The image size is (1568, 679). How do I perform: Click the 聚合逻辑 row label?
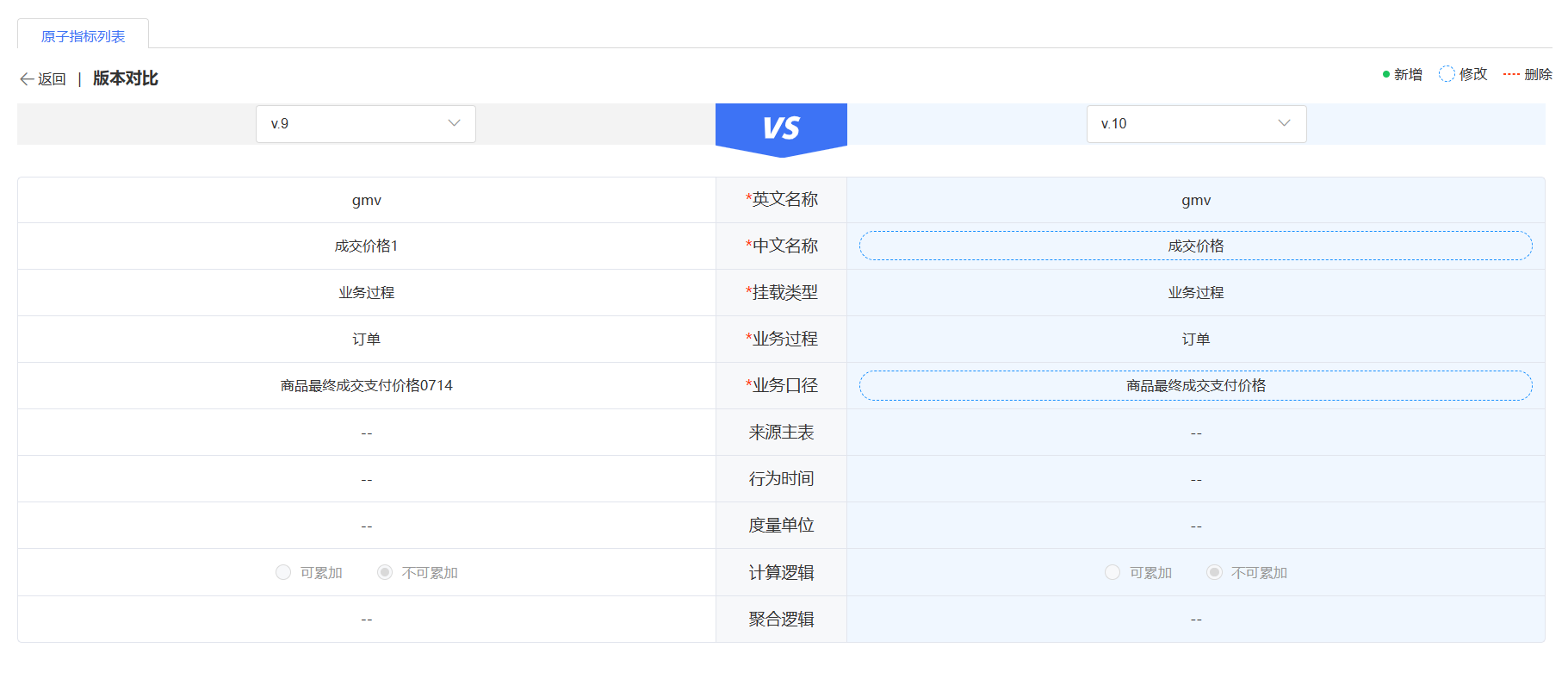[782, 619]
